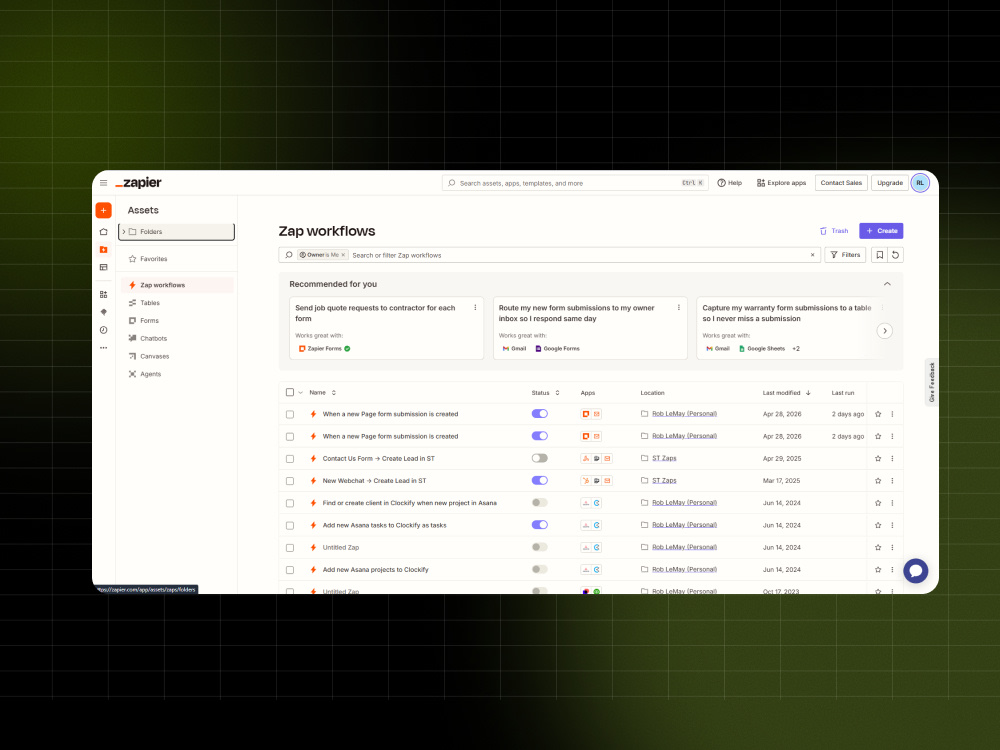Open the apps grid icon in the sidebar rail
This screenshot has height=750, width=1000.
(103, 295)
